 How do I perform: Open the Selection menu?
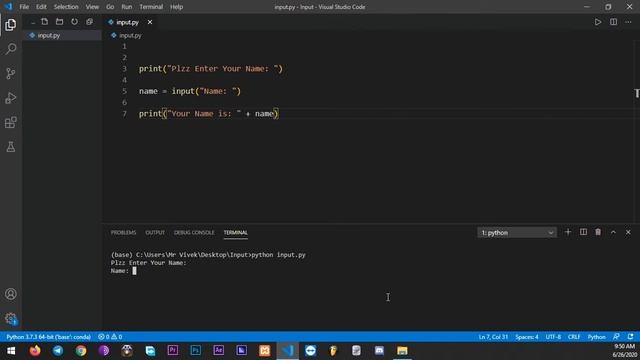coord(66,7)
